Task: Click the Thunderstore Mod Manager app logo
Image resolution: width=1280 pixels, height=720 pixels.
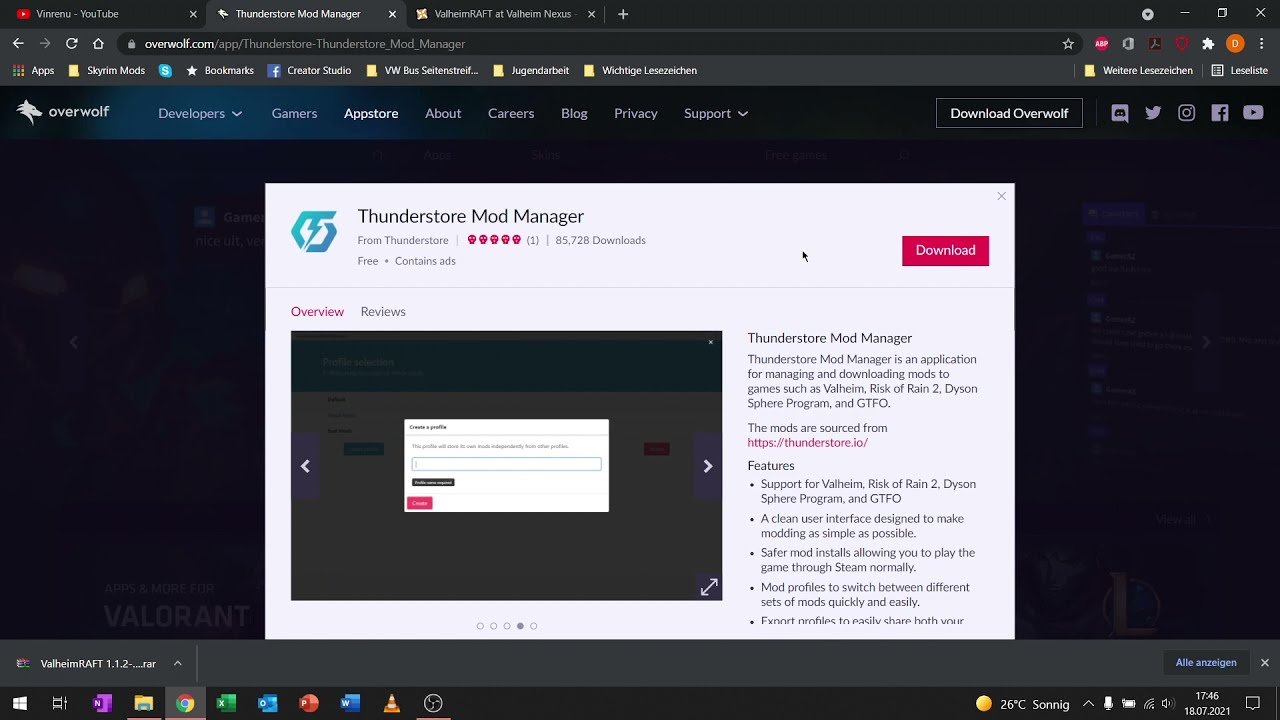Action: 314,231
